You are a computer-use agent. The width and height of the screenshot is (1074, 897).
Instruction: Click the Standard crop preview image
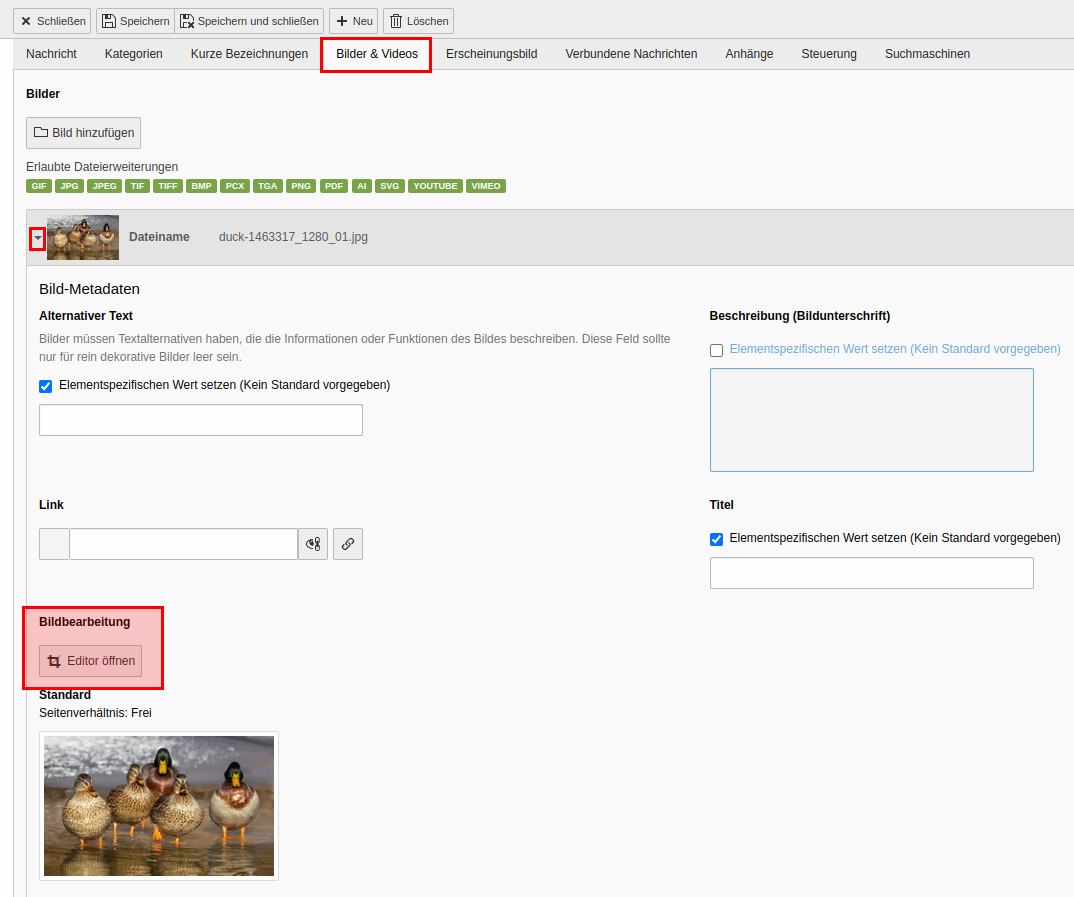click(159, 806)
